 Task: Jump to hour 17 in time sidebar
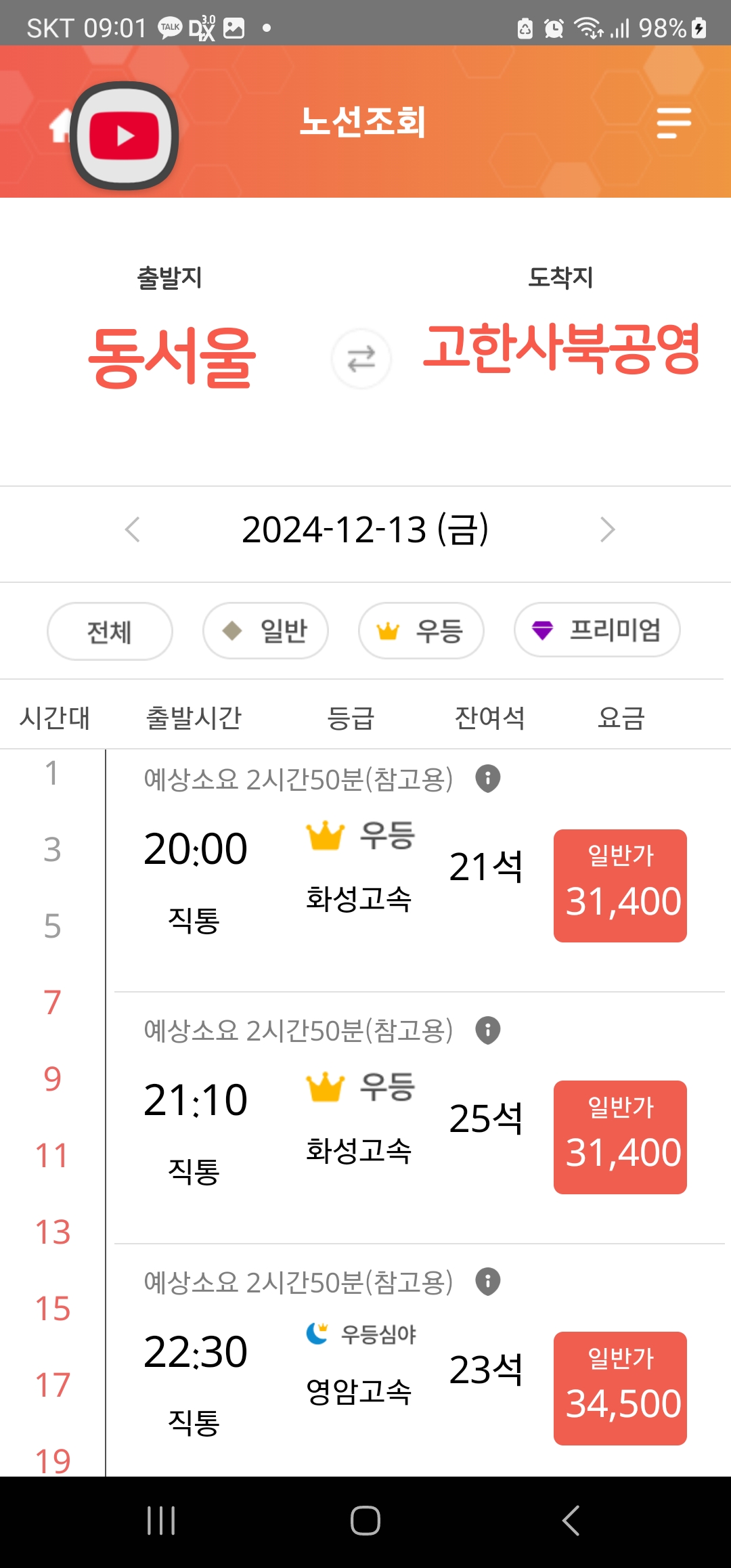(x=53, y=1385)
